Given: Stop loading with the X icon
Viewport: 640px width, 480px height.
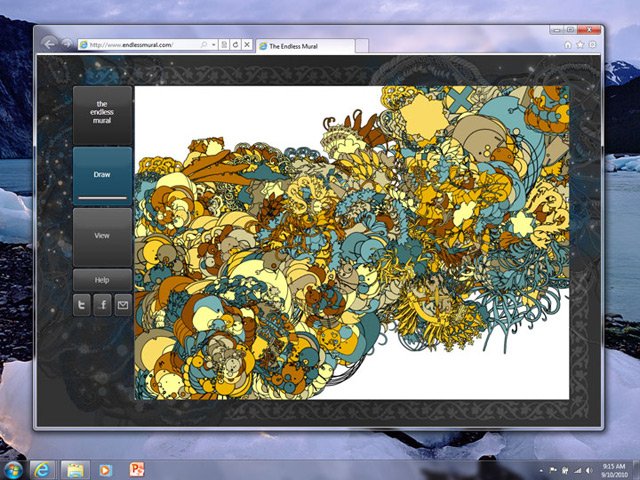Looking at the screenshot, I should pos(247,45).
